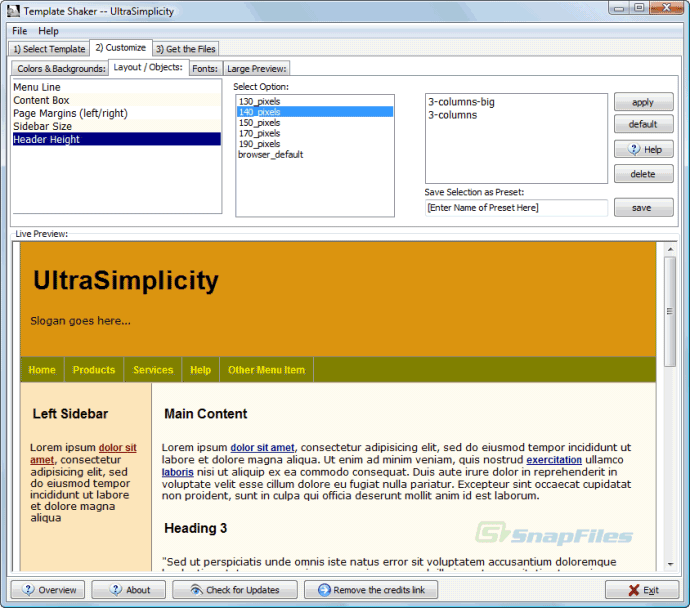Click the question mark icon on About button
Viewport: 690px width, 608px height.
click(x=116, y=590)
